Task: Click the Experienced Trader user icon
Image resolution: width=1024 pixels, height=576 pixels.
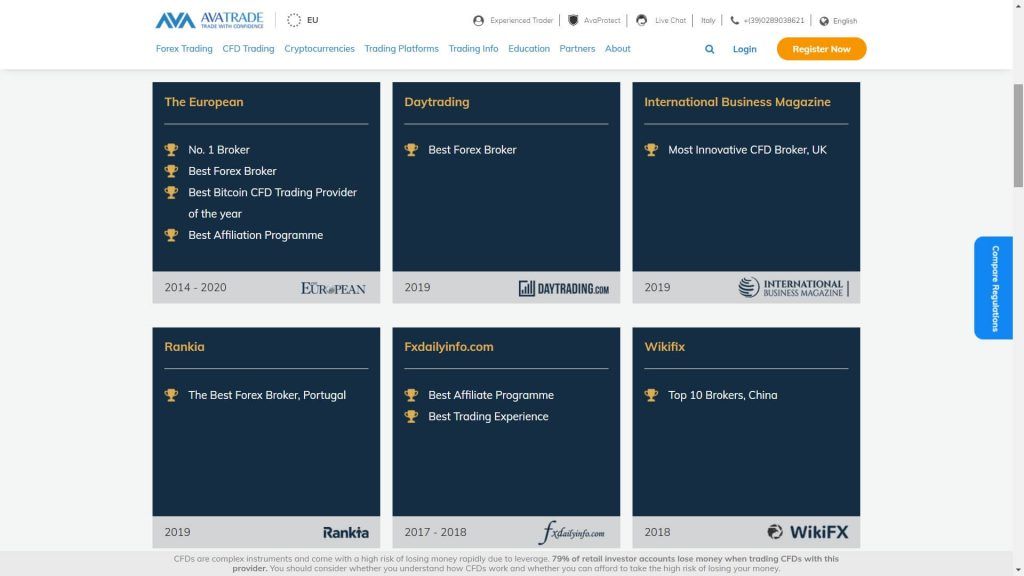Action: (478, 21)
